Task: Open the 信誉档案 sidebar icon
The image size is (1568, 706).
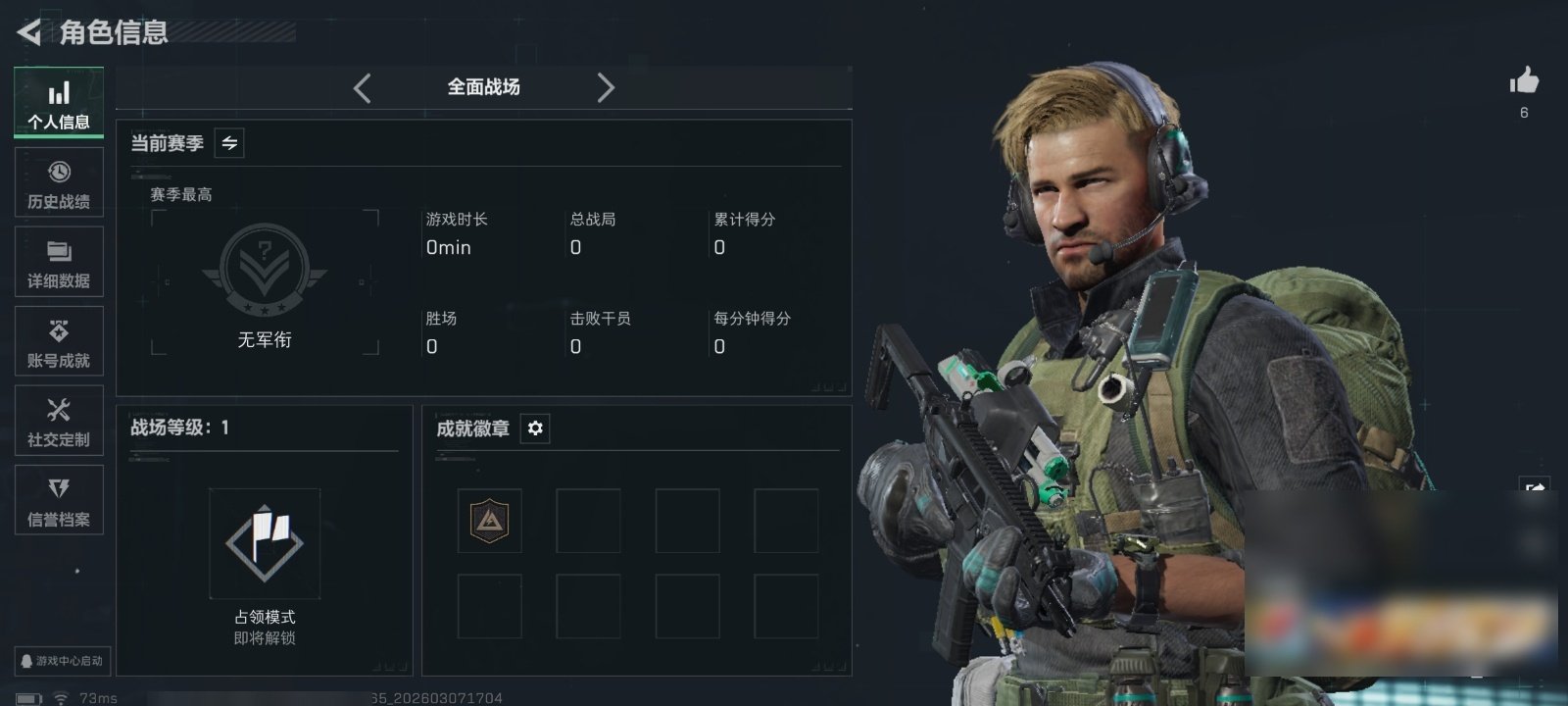Action: 59,501
